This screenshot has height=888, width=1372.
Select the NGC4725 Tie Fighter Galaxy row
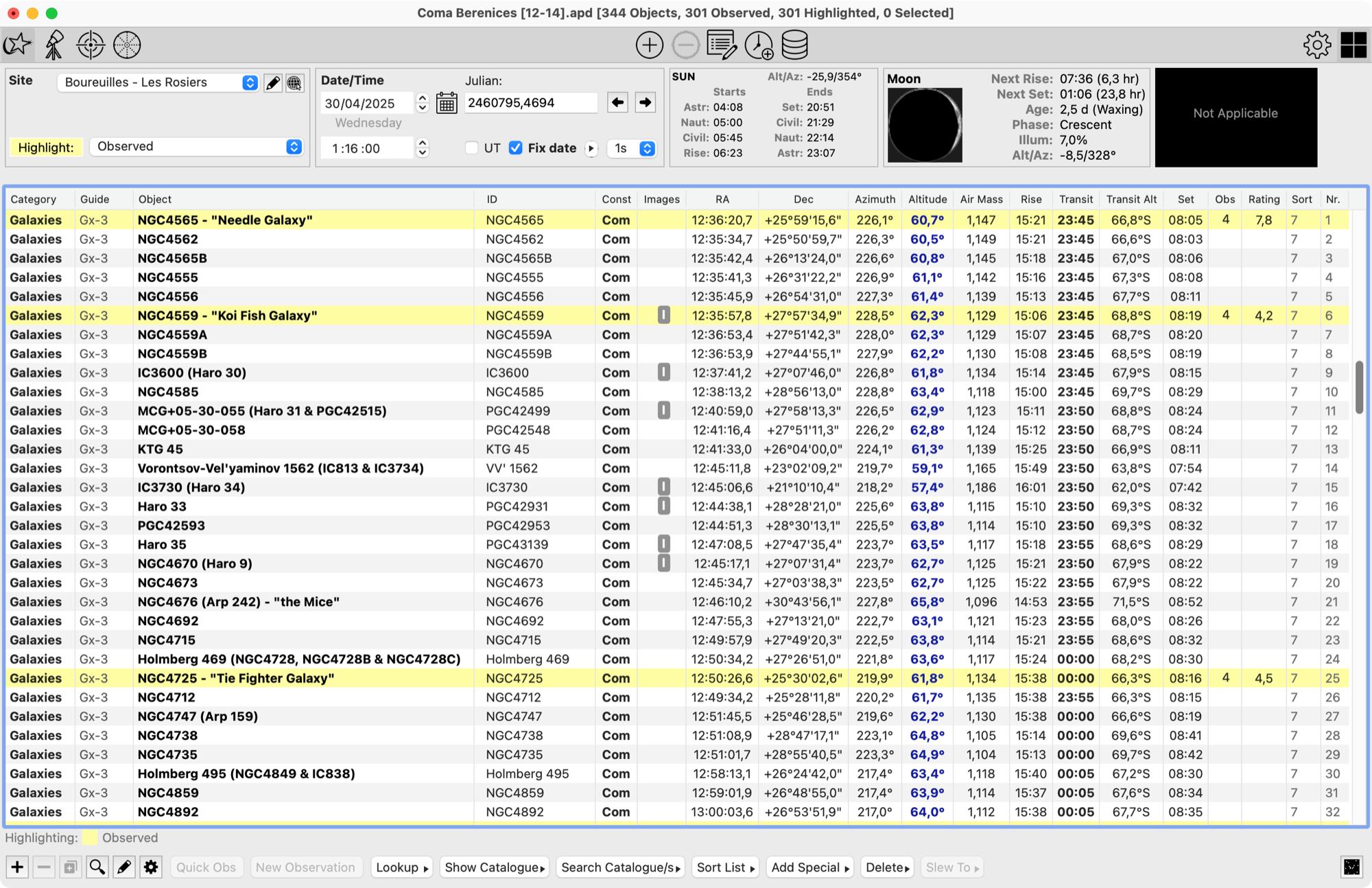(678, 678)
